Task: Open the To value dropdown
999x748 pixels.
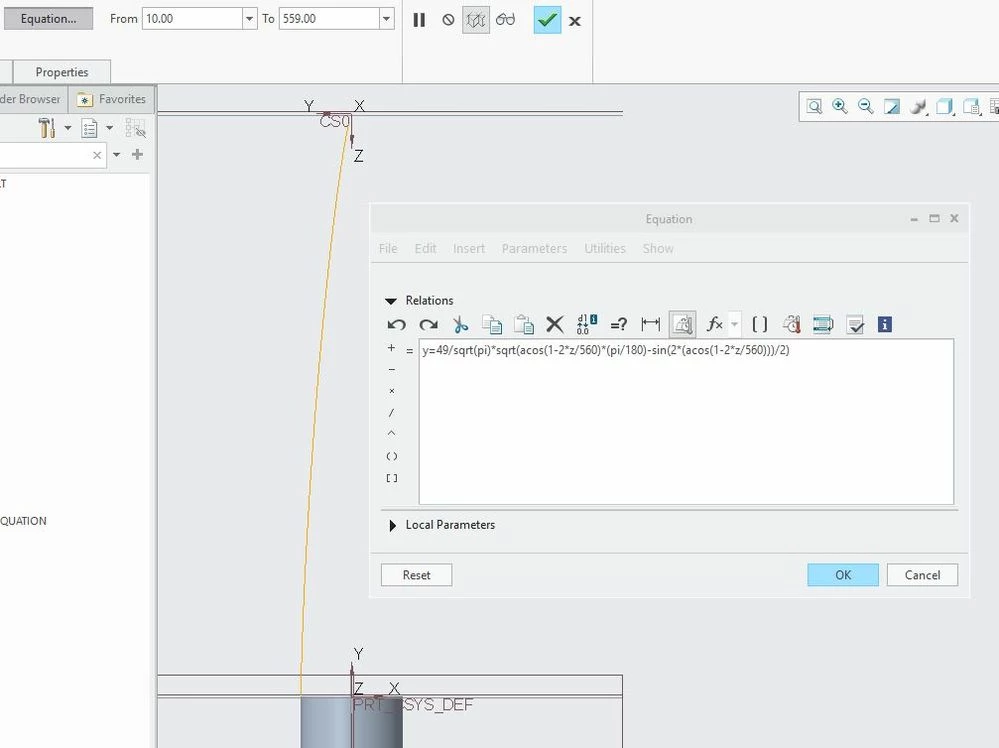Action: coord(386,19)
